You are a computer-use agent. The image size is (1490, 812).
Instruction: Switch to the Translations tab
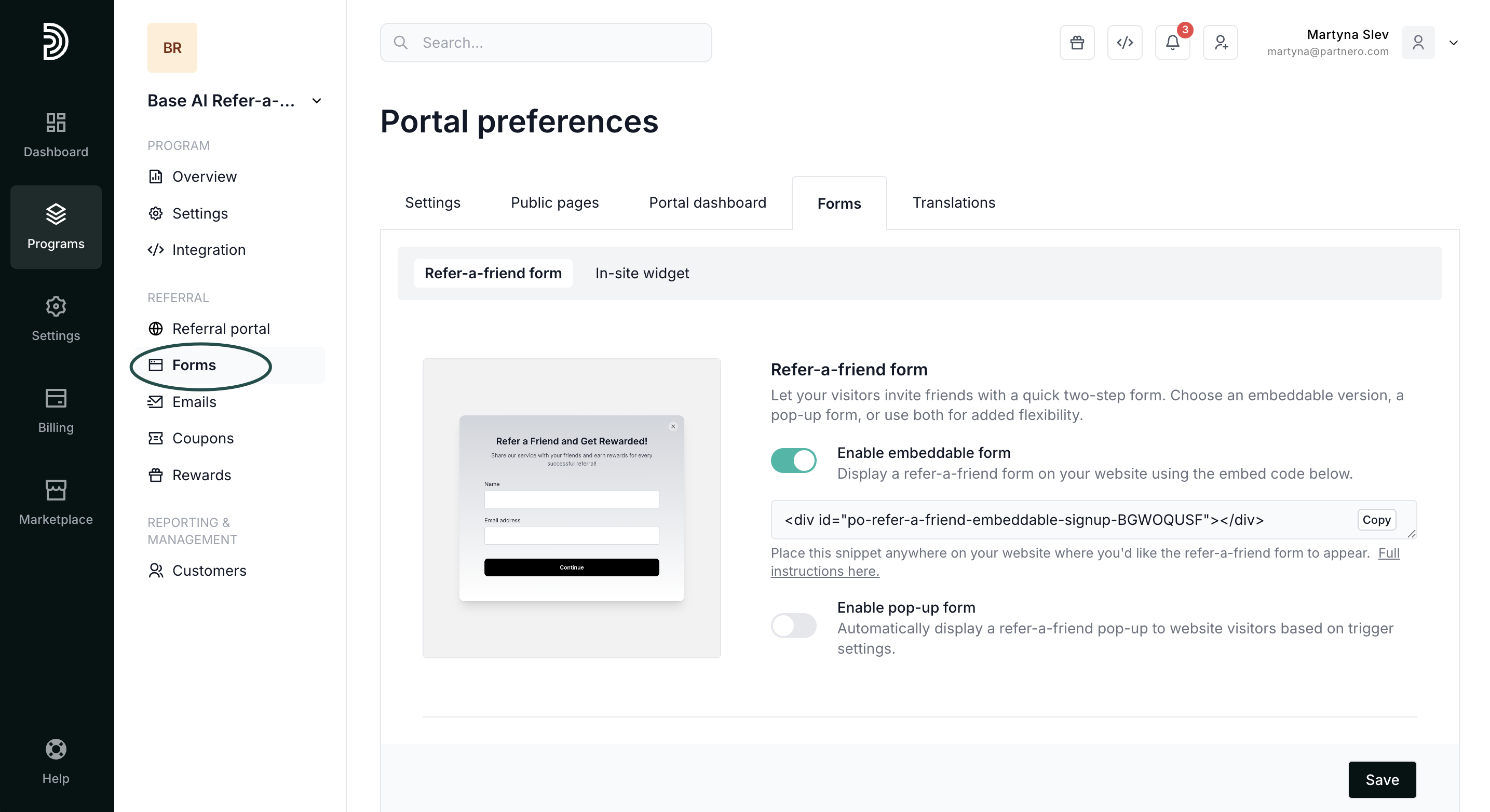953,202
